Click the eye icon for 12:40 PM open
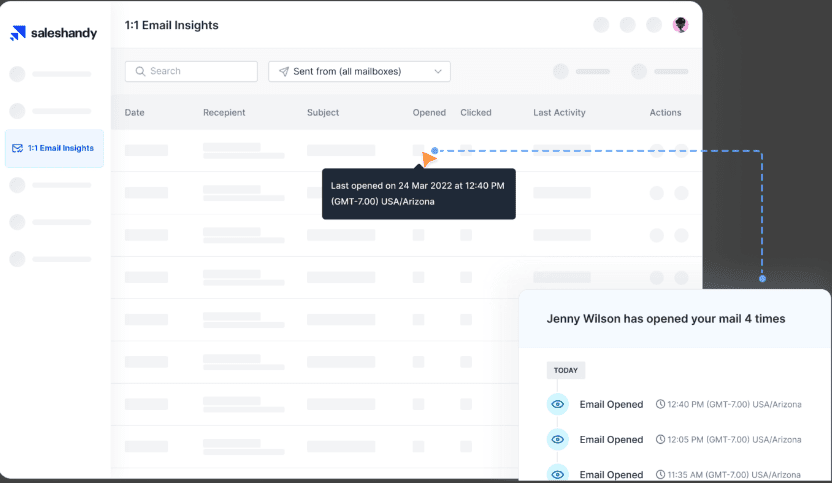Viewport: 832px width, 483px height. tap(558, 404)
